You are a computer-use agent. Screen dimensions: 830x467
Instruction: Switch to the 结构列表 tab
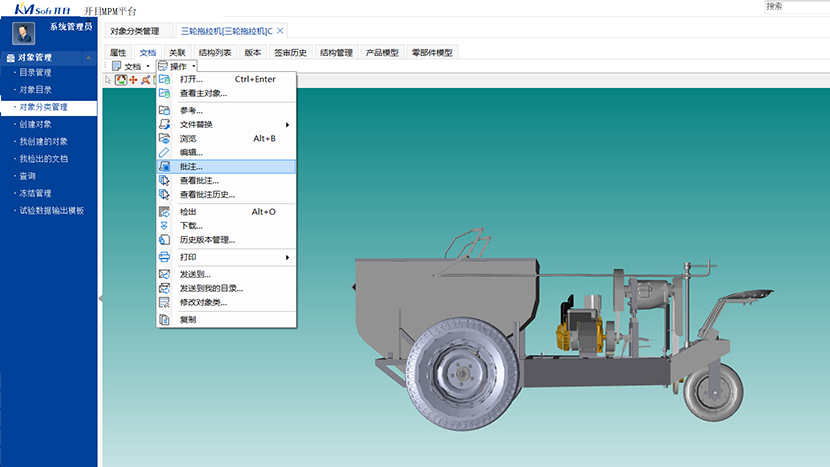click(x=215, y=52)
